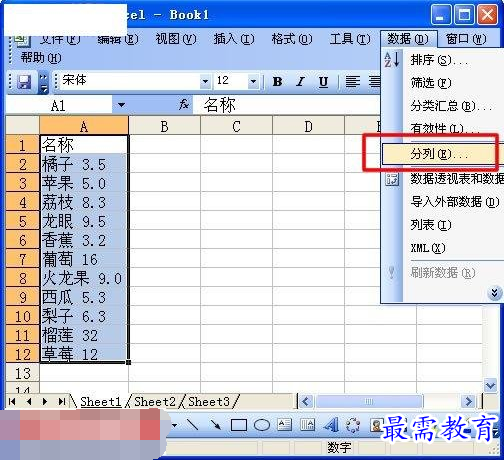
Task: Select cell containing 橘子 3.5
Action: click(x=84, y=164)
